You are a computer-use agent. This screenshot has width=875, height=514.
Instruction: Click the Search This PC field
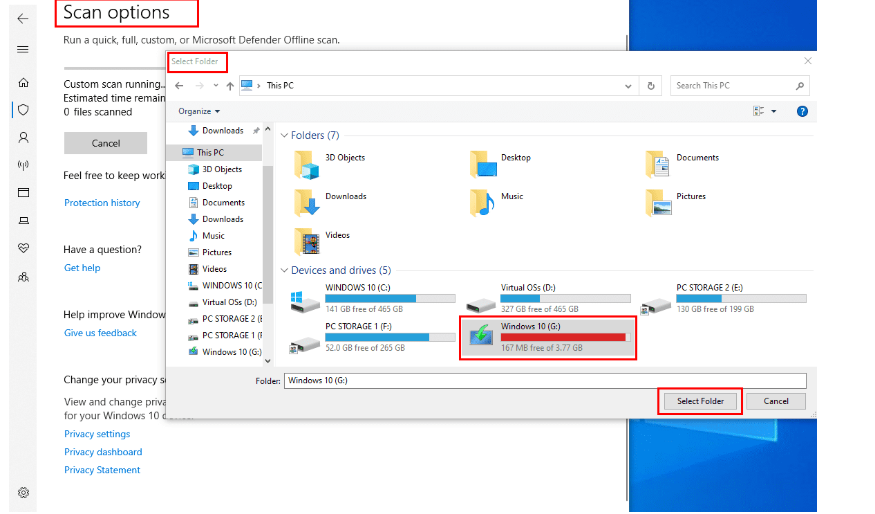pyautogui.click(x=738, y=86)
